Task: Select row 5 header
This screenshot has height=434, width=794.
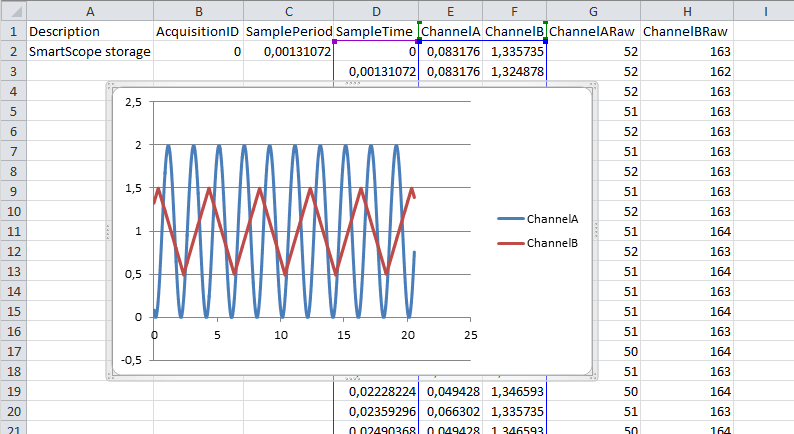Action: [x=13, y=111]
